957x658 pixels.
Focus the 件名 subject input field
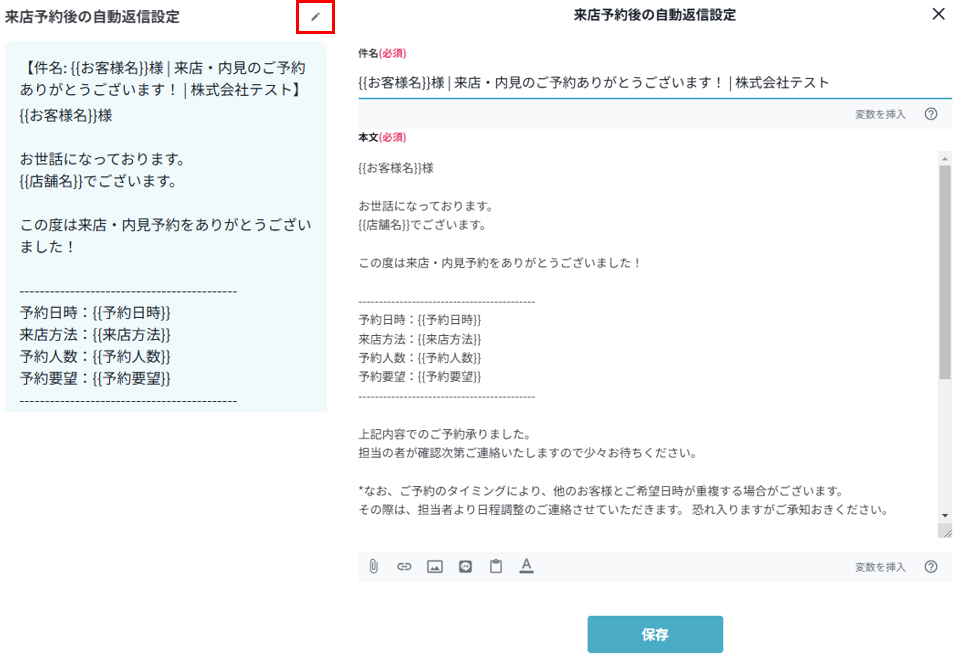point(655,82)
